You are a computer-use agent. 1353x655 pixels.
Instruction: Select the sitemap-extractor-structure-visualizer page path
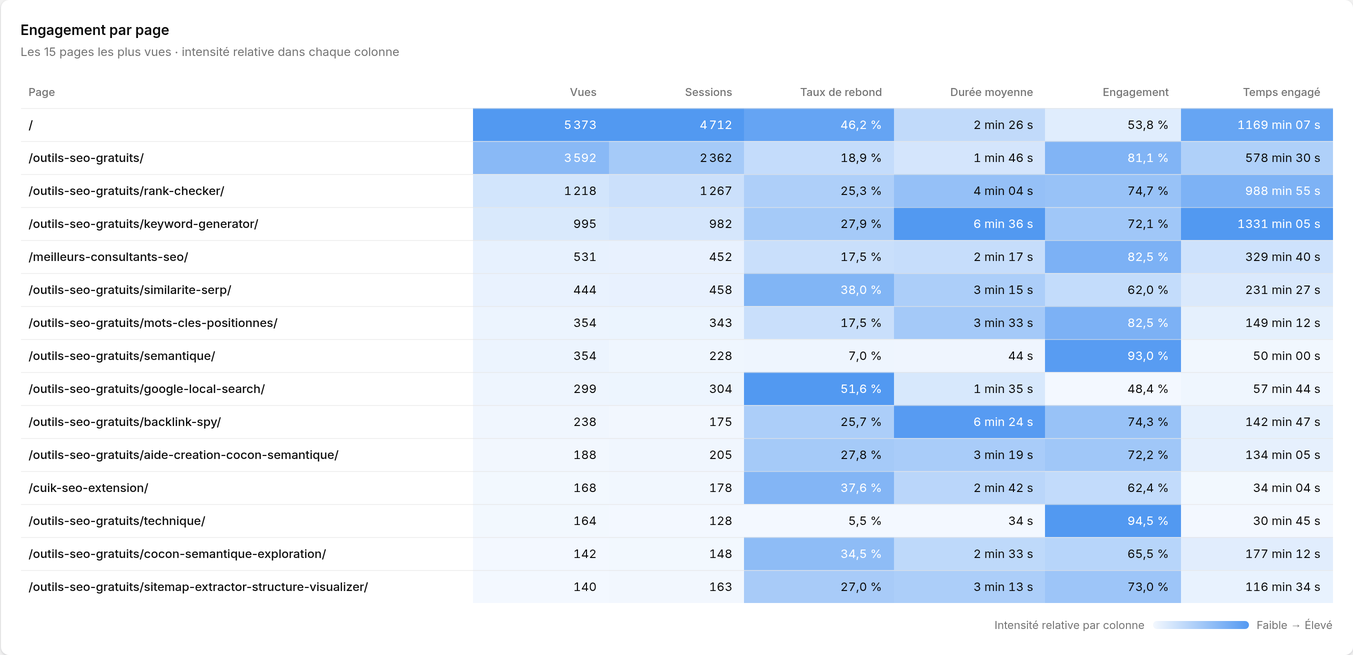(x=198, y=587)
